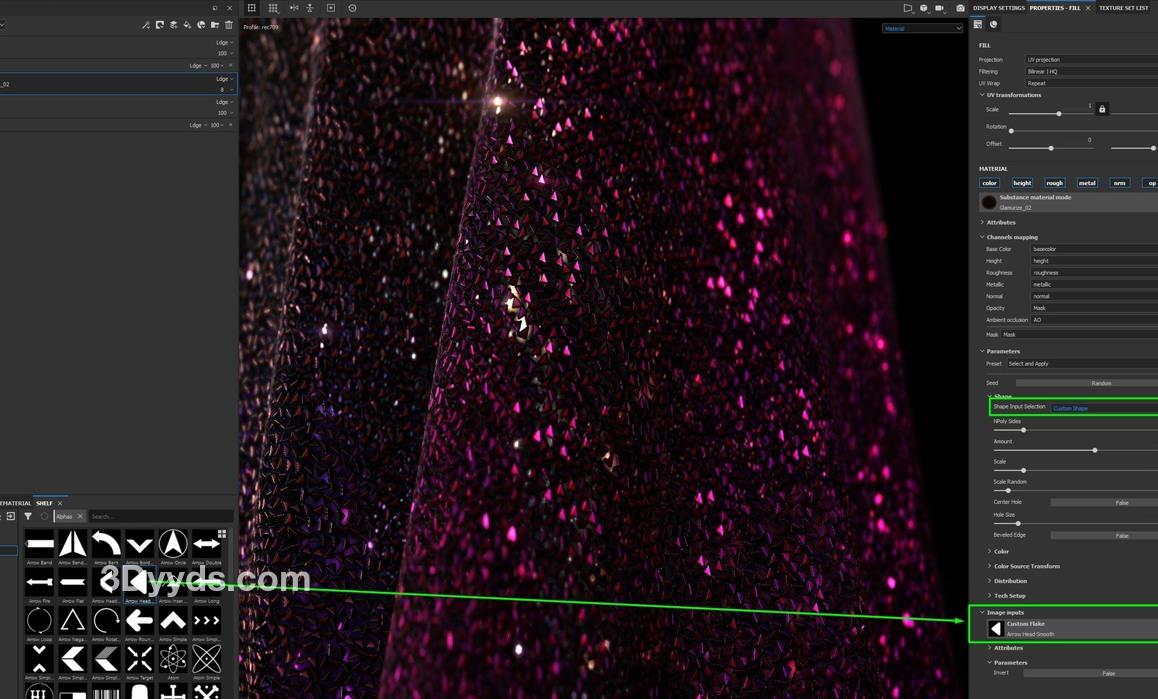1158x699 pixels.
Task: Click the paint bucket add fill layer icon
Action: click(x=187, y=25)
